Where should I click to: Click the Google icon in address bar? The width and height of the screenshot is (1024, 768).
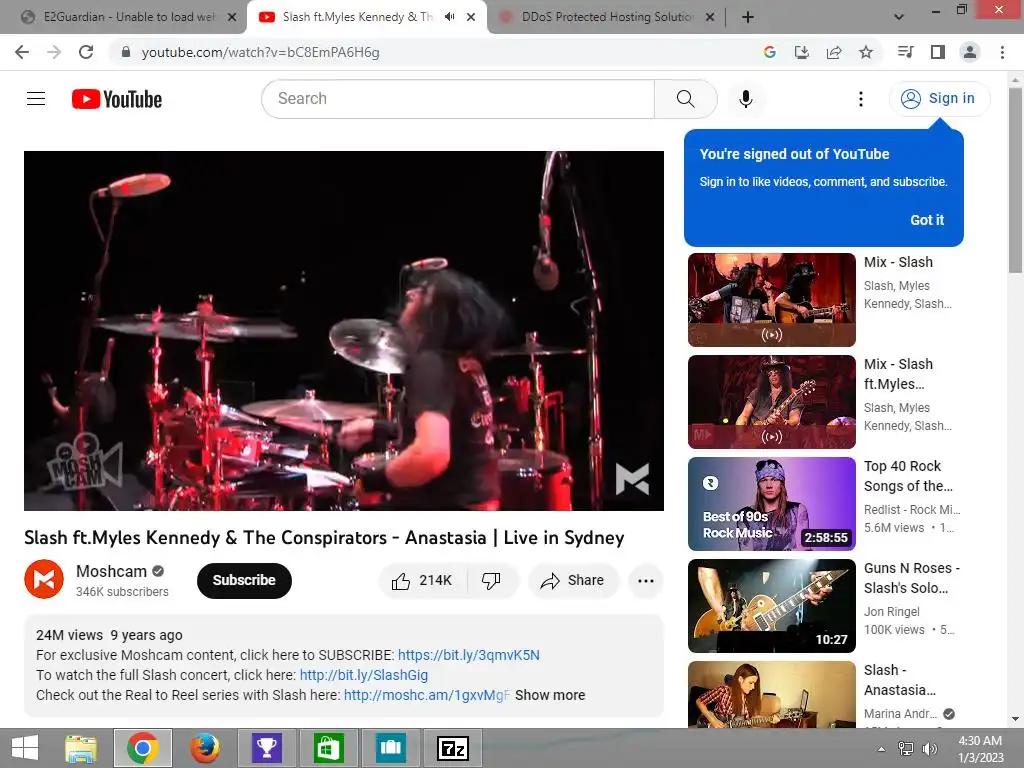[770, 52]
